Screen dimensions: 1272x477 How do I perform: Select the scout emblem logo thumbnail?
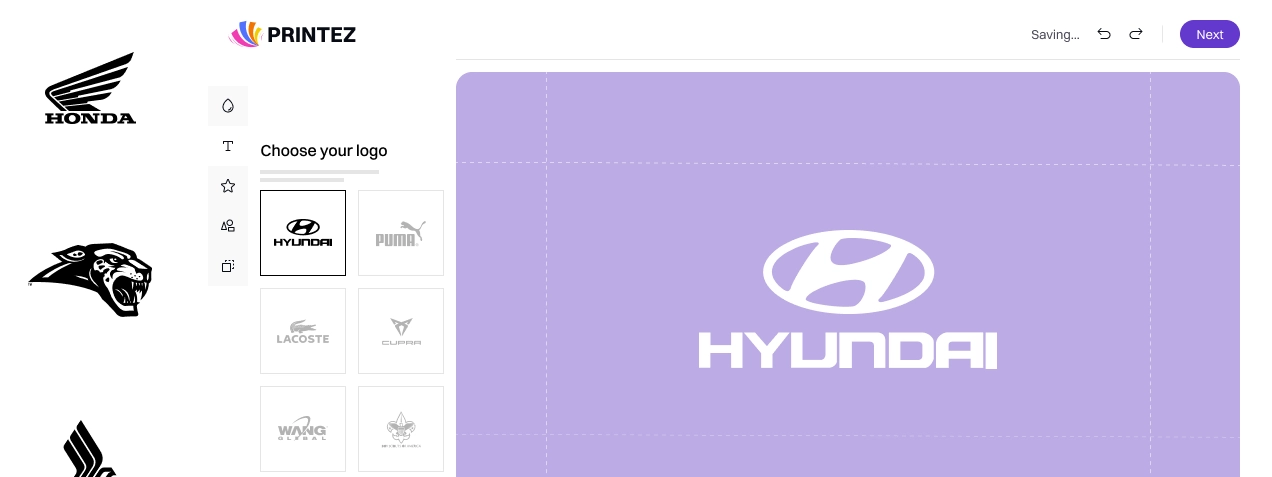click(401, 429)
